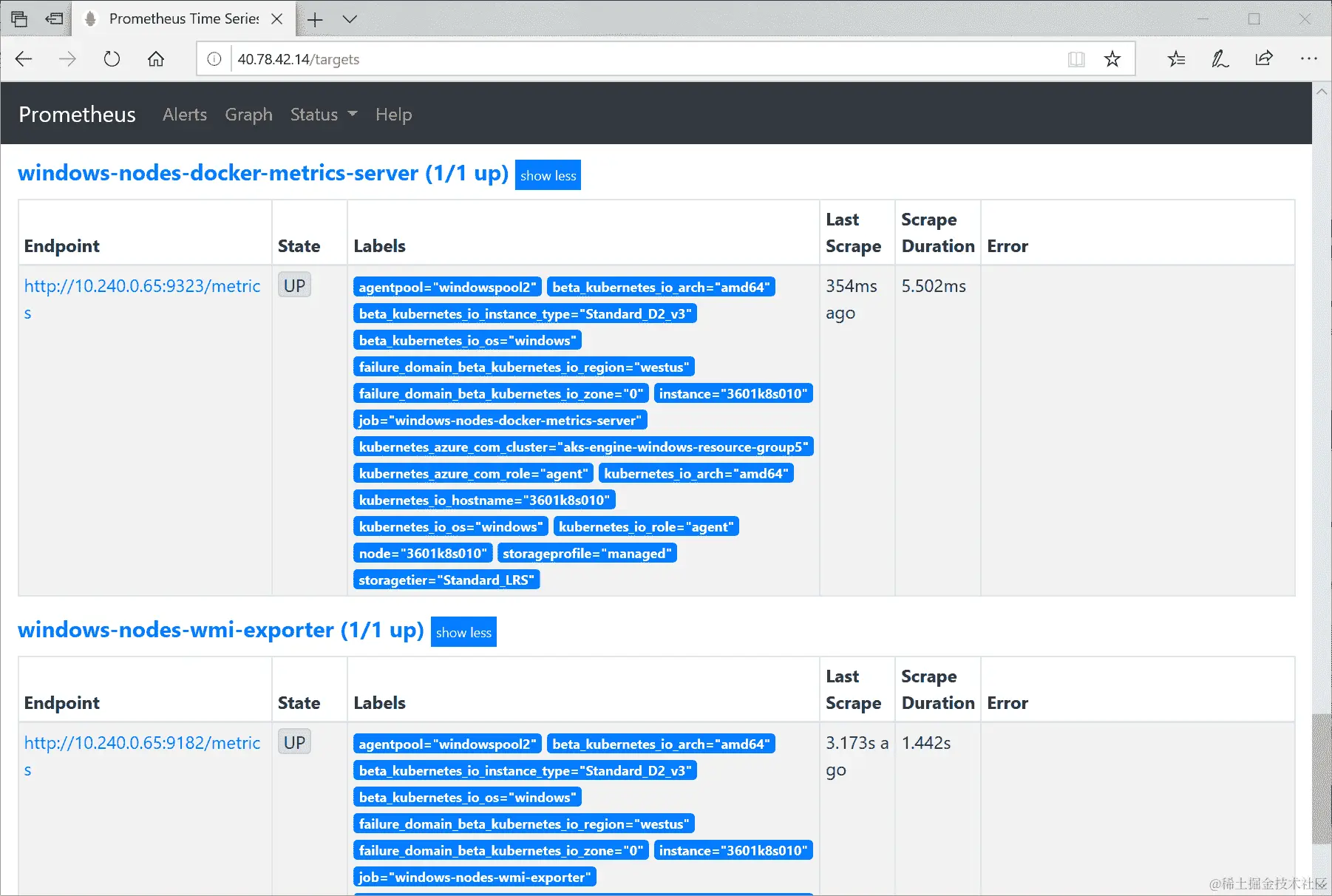1332x896 pixels.
Task: Open a new browser tab
Action: pos(315,19)
